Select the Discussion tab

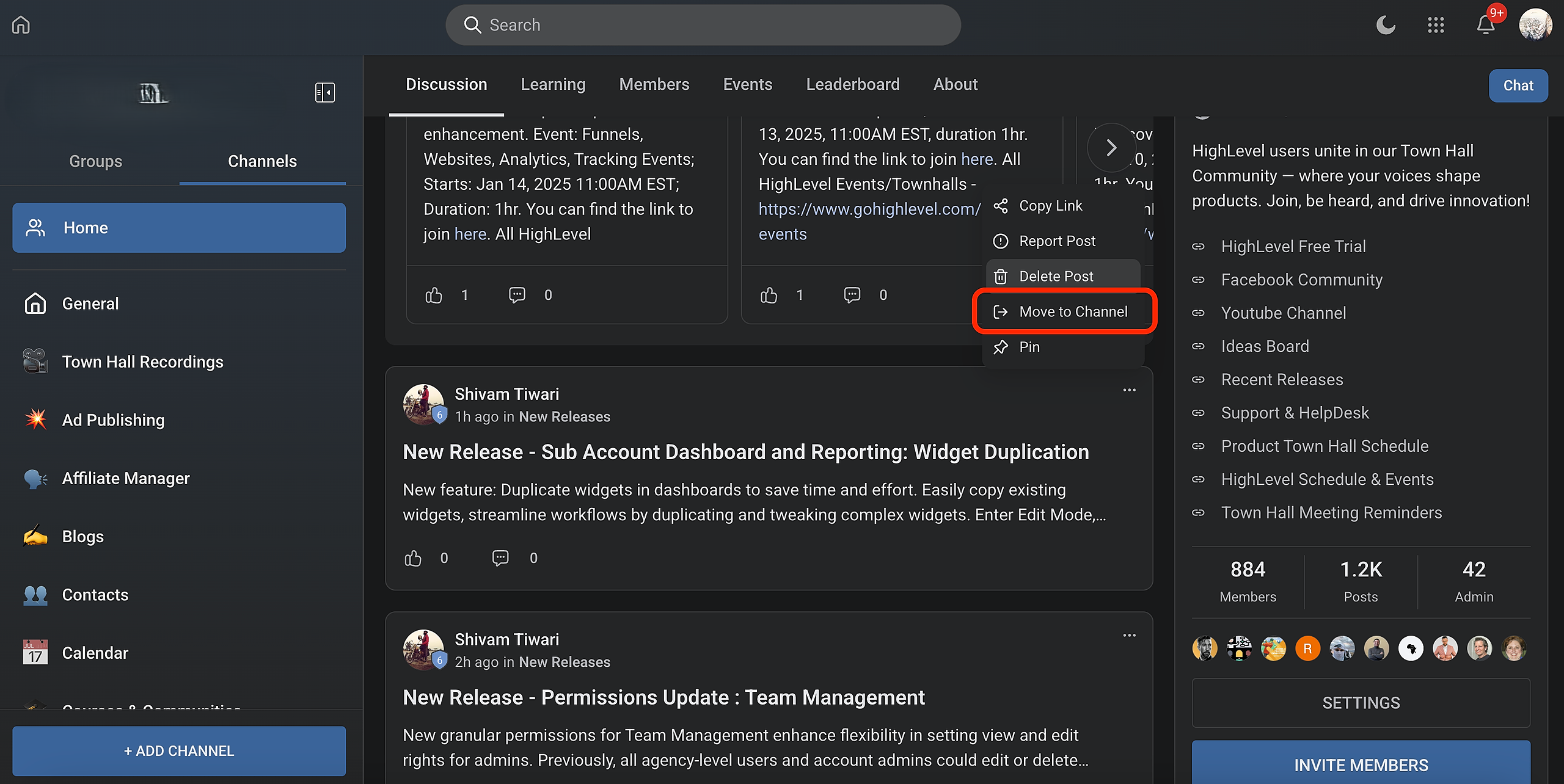pos(447,84)
